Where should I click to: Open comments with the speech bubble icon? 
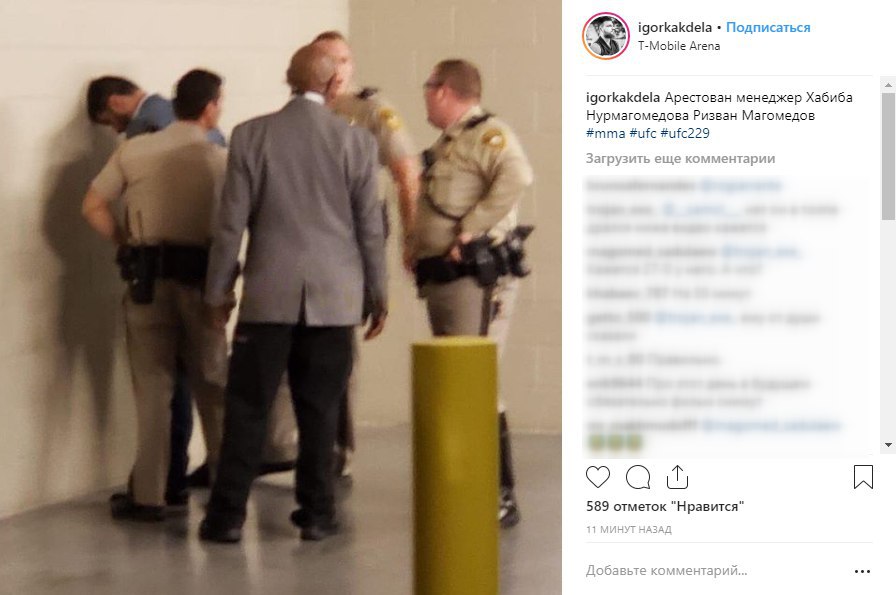(638, 477)
